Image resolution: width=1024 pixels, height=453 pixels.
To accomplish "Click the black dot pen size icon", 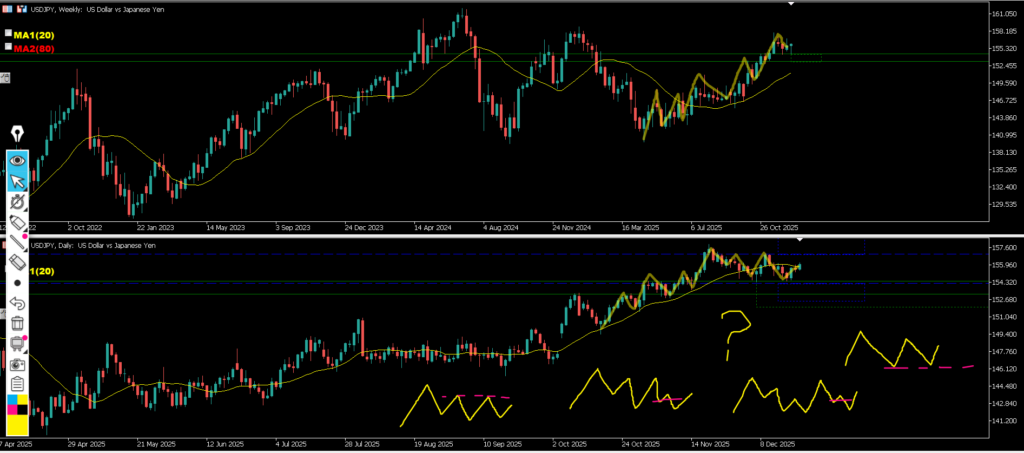I will click(x=17, y=283).
